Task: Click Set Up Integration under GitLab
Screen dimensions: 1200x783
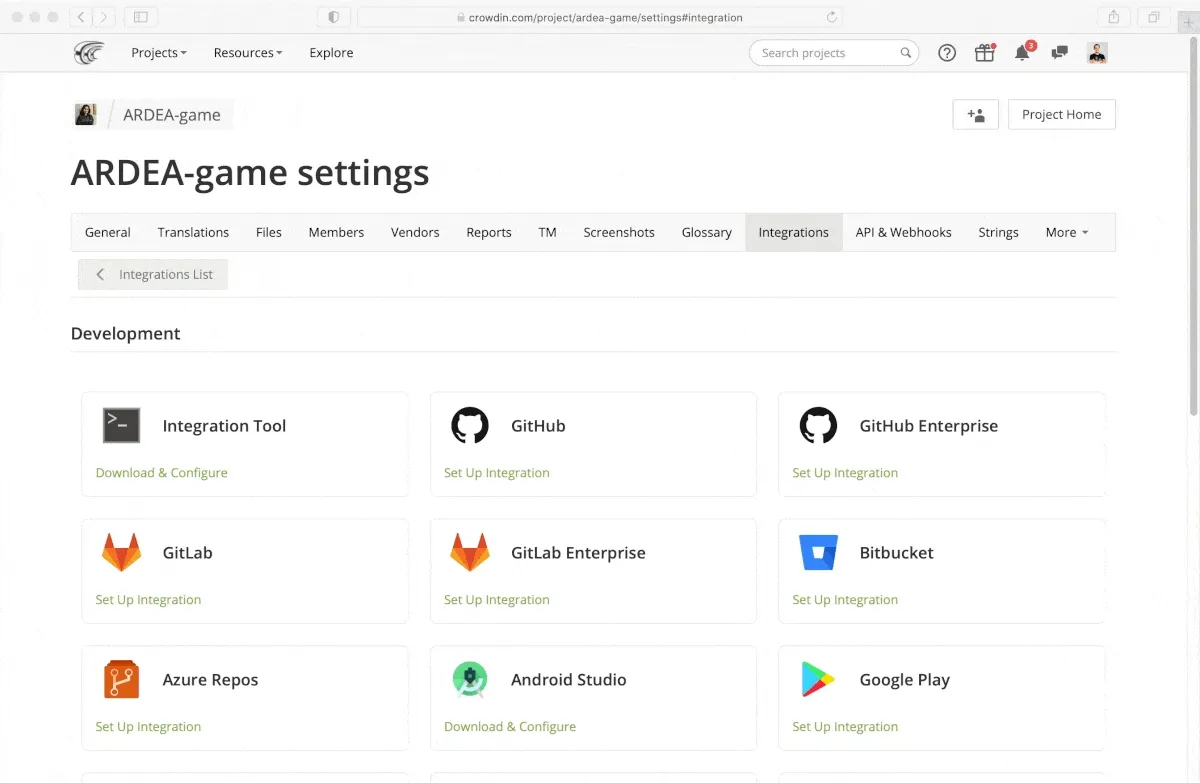Action: click(x=148, y=600)
